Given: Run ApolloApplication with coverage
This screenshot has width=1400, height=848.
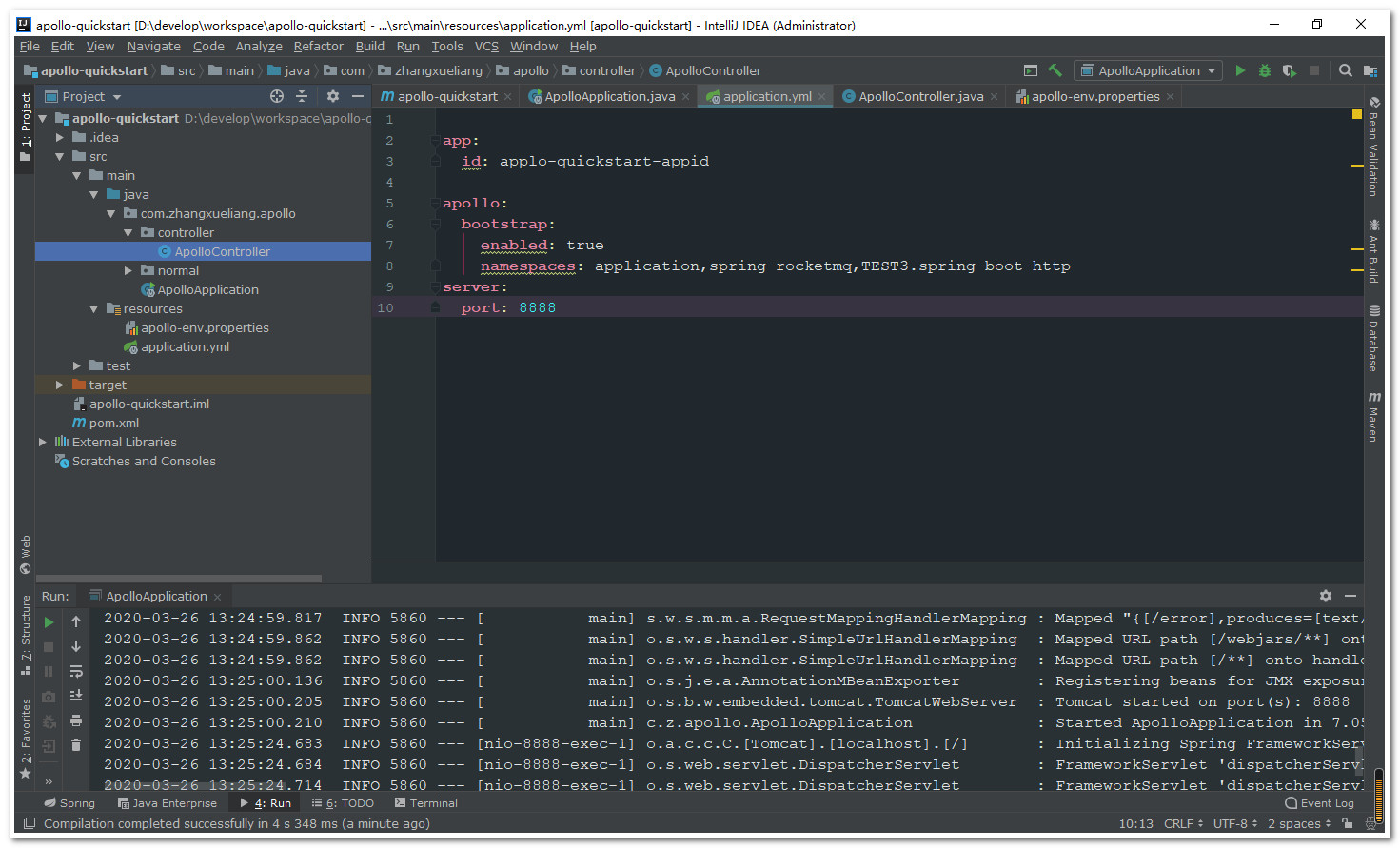Looking at the screenshot, I should pyautogui.click(x=1290, y=70).
